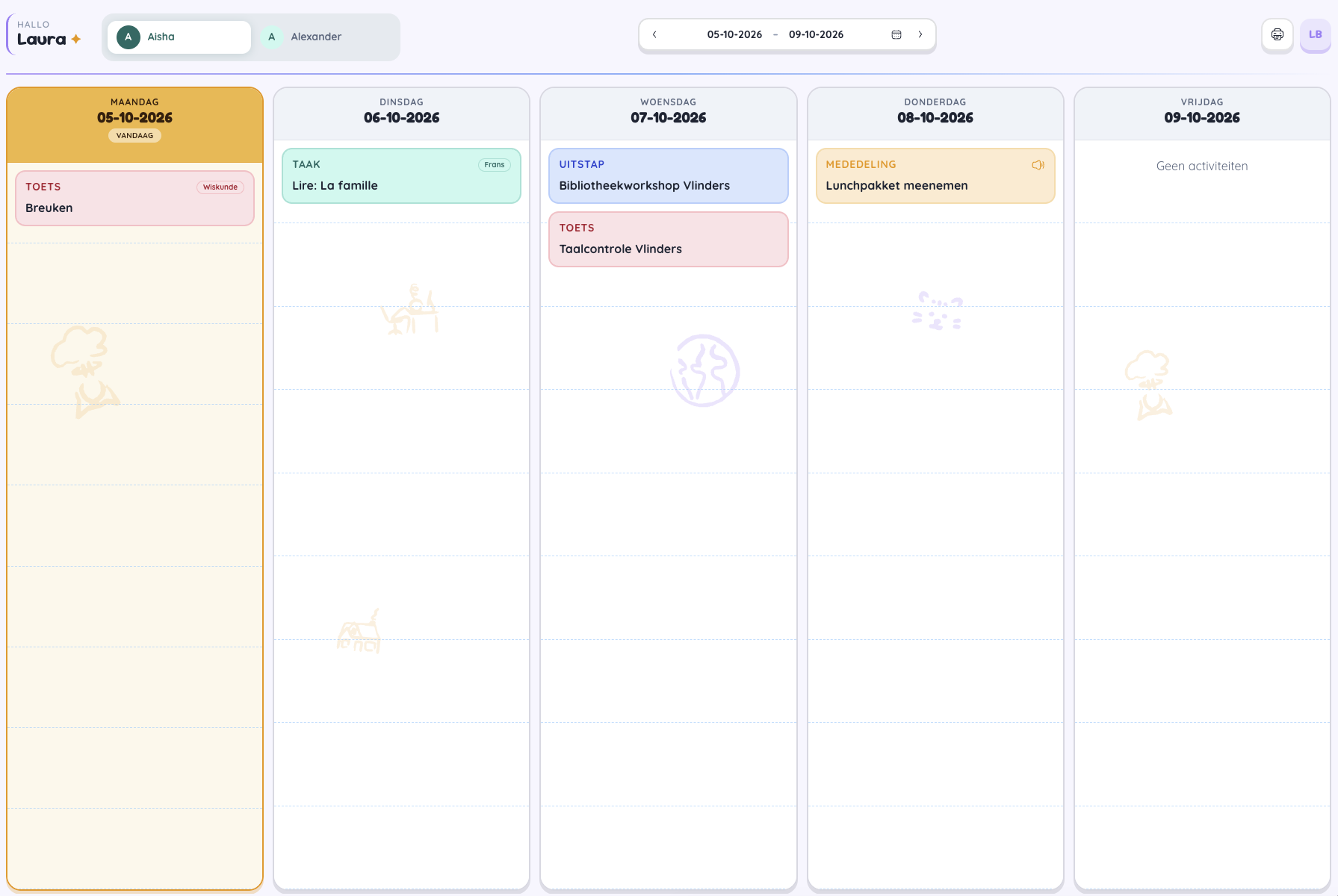Open the Taalcontrole Vlinders toets card
The image size is (1338, 896).
click(x=669, y=239)
